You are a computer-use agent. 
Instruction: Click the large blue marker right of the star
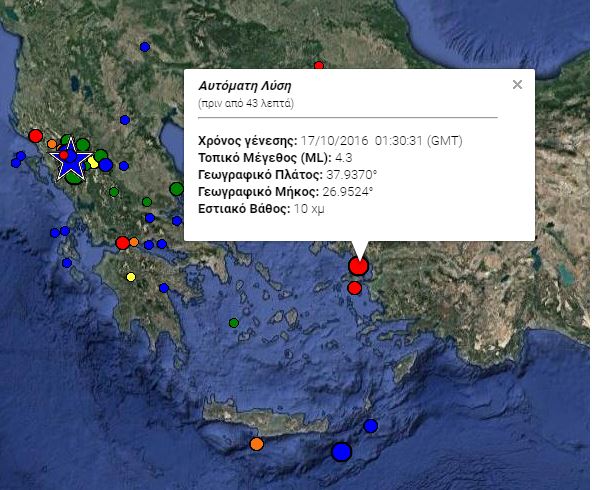(106, 165)
